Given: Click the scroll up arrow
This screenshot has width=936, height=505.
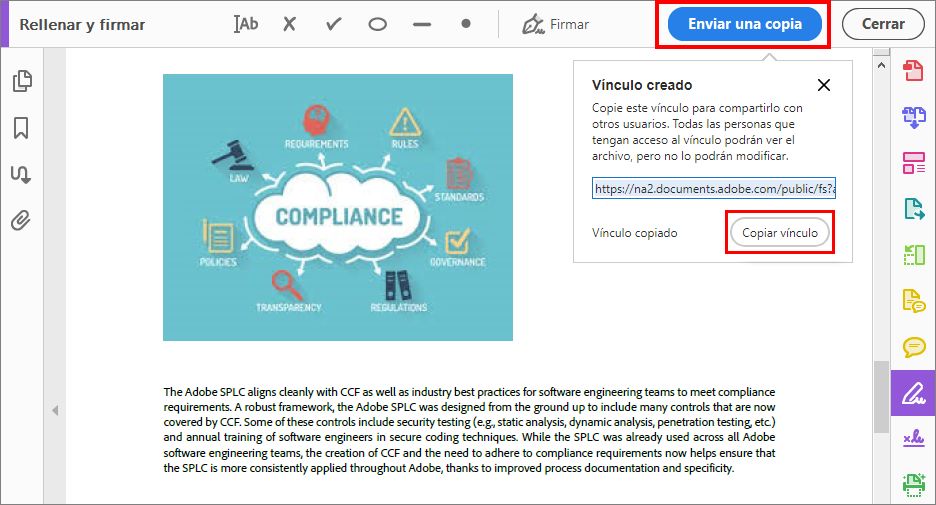Looking at the screenshot, I should click(x=881, y=65).
